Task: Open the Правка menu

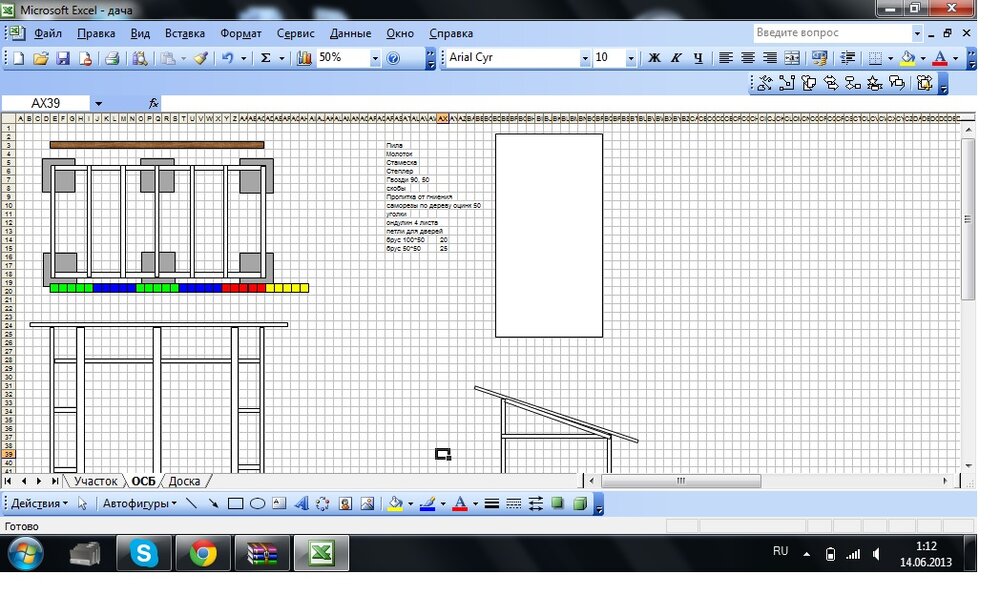Action: 96,33
